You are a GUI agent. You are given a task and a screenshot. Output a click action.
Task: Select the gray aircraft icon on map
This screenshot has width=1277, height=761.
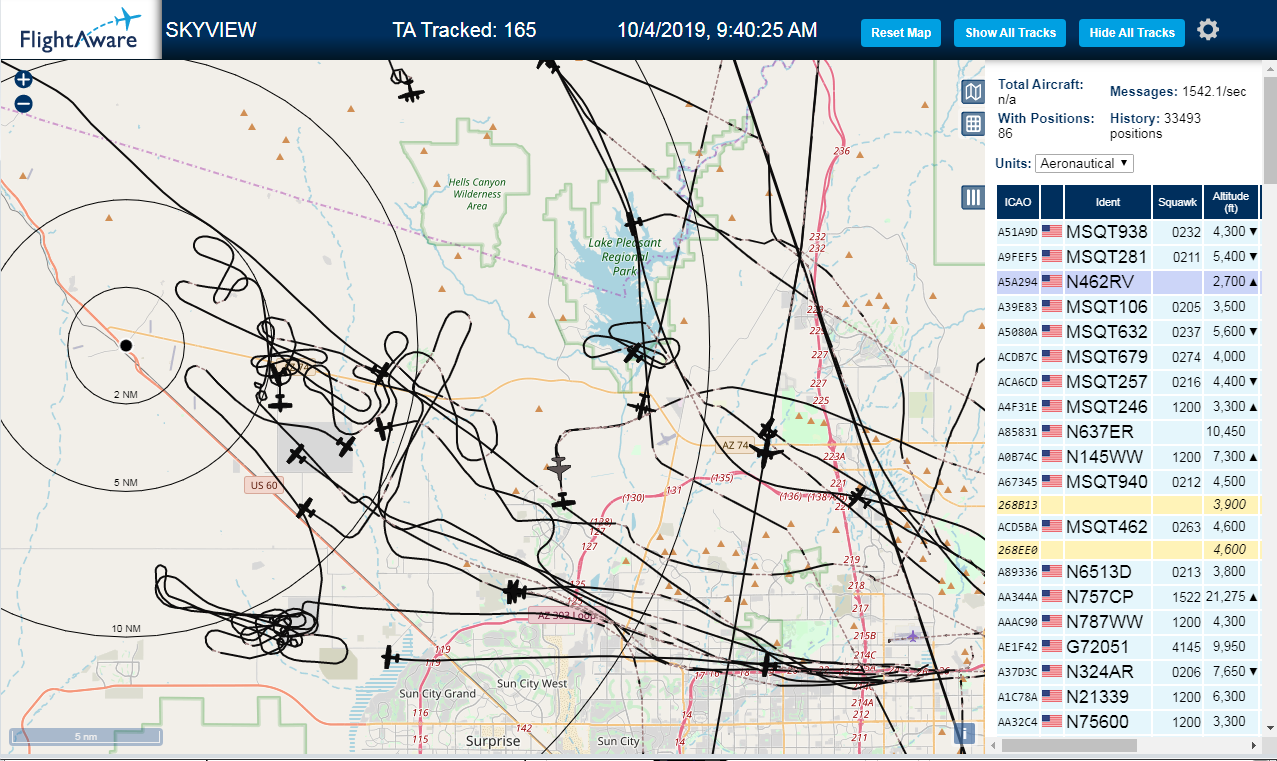click(558, 467)
